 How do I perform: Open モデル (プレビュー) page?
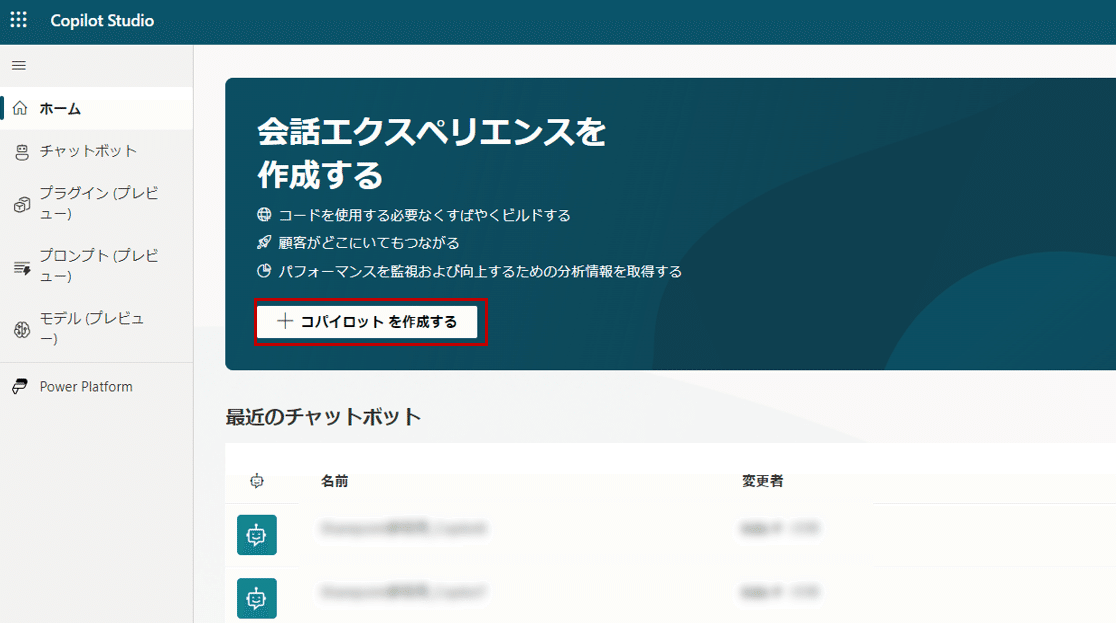97,329
